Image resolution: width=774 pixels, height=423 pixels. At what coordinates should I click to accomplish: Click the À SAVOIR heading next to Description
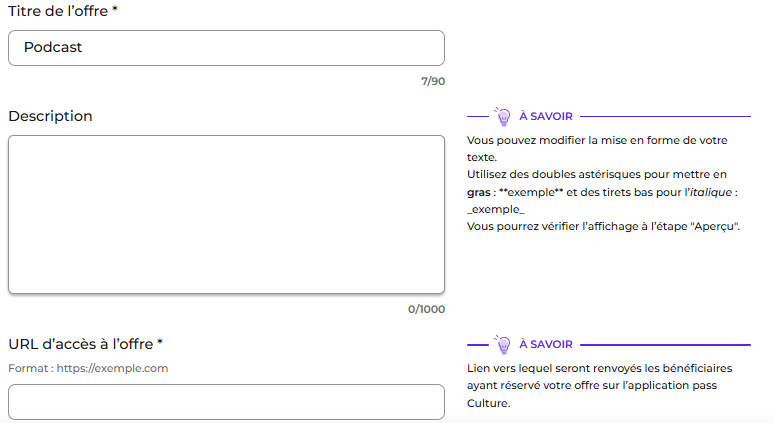[545, 117]
